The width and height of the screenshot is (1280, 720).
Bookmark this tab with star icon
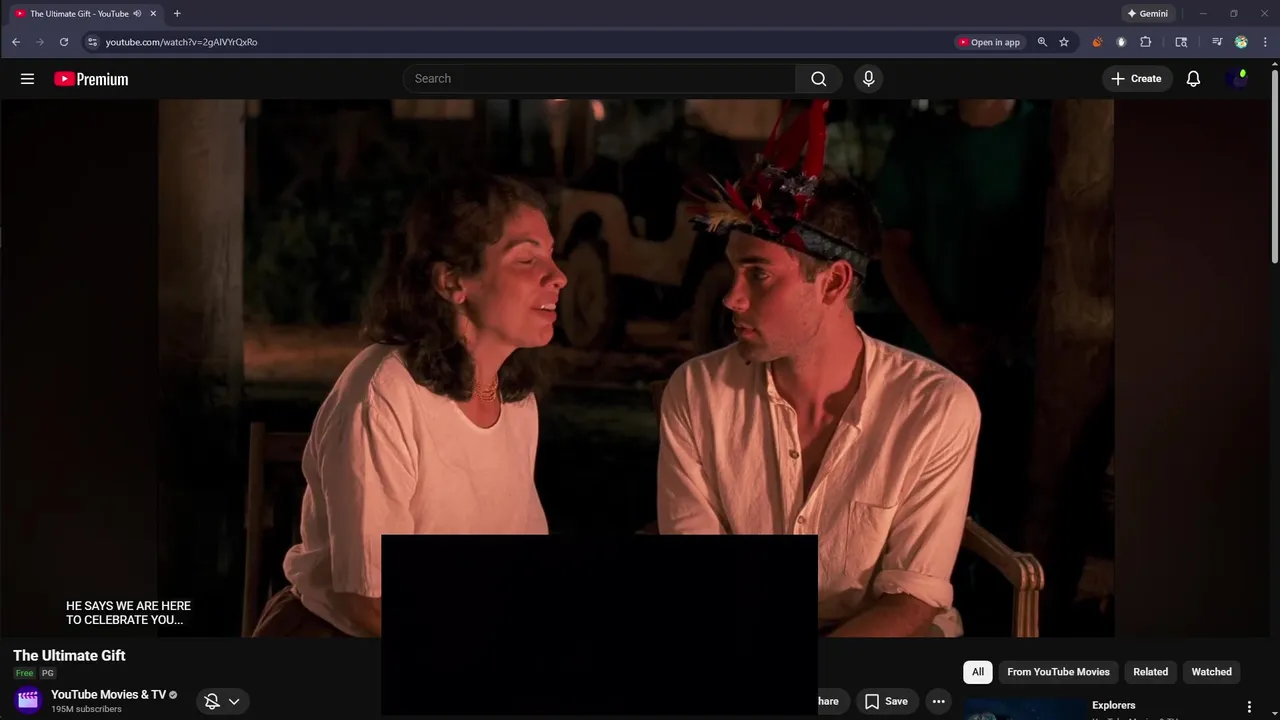pyautogui.click(x=1064, y=42)
